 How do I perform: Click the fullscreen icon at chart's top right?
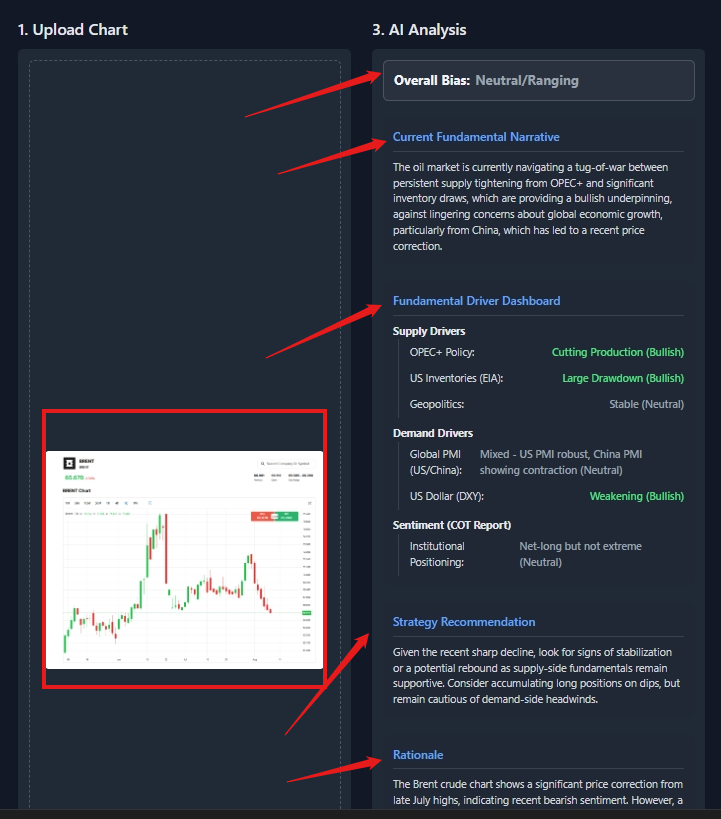[x=310, y=503]
